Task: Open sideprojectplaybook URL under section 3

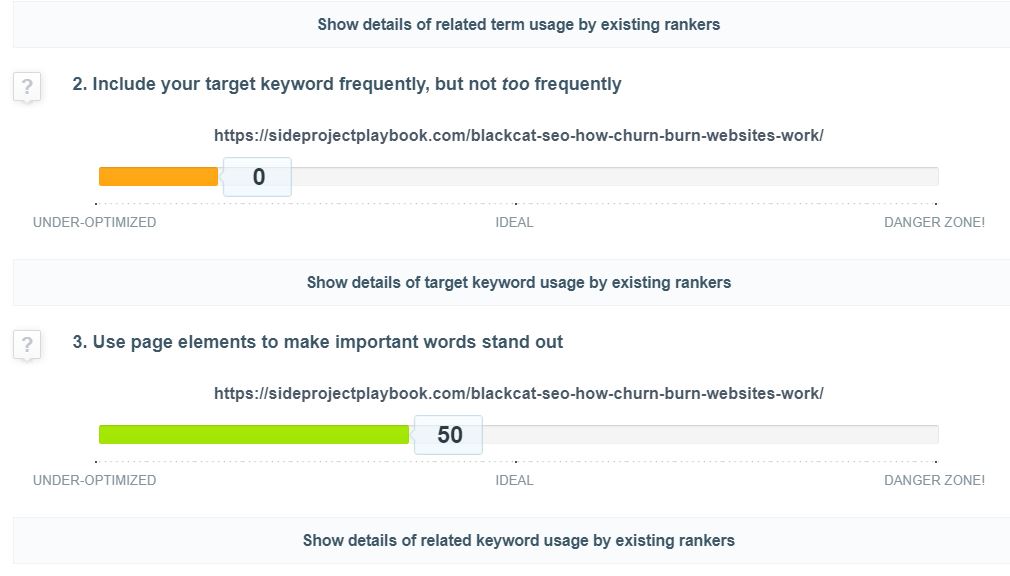Action: coord(519,393)
